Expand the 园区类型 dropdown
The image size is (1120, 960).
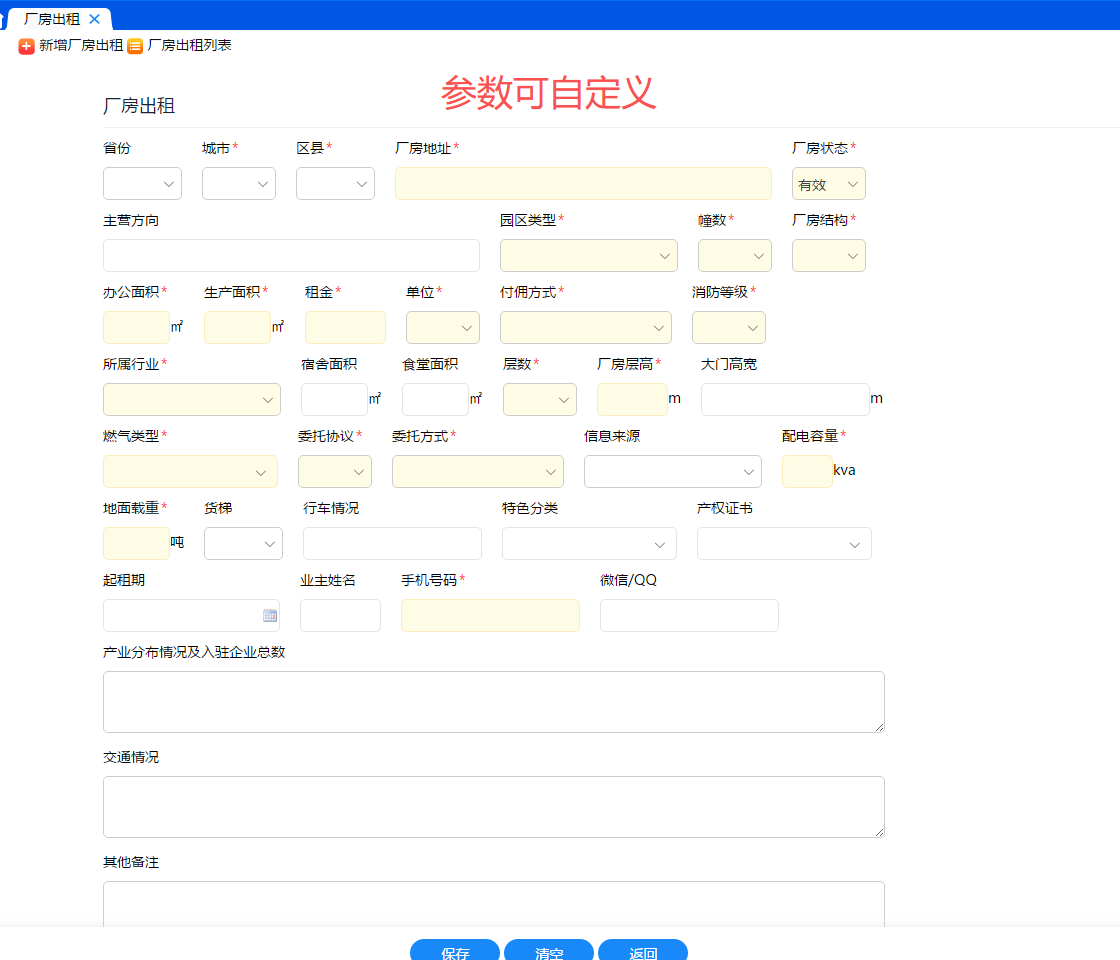(x=588, y=256)
